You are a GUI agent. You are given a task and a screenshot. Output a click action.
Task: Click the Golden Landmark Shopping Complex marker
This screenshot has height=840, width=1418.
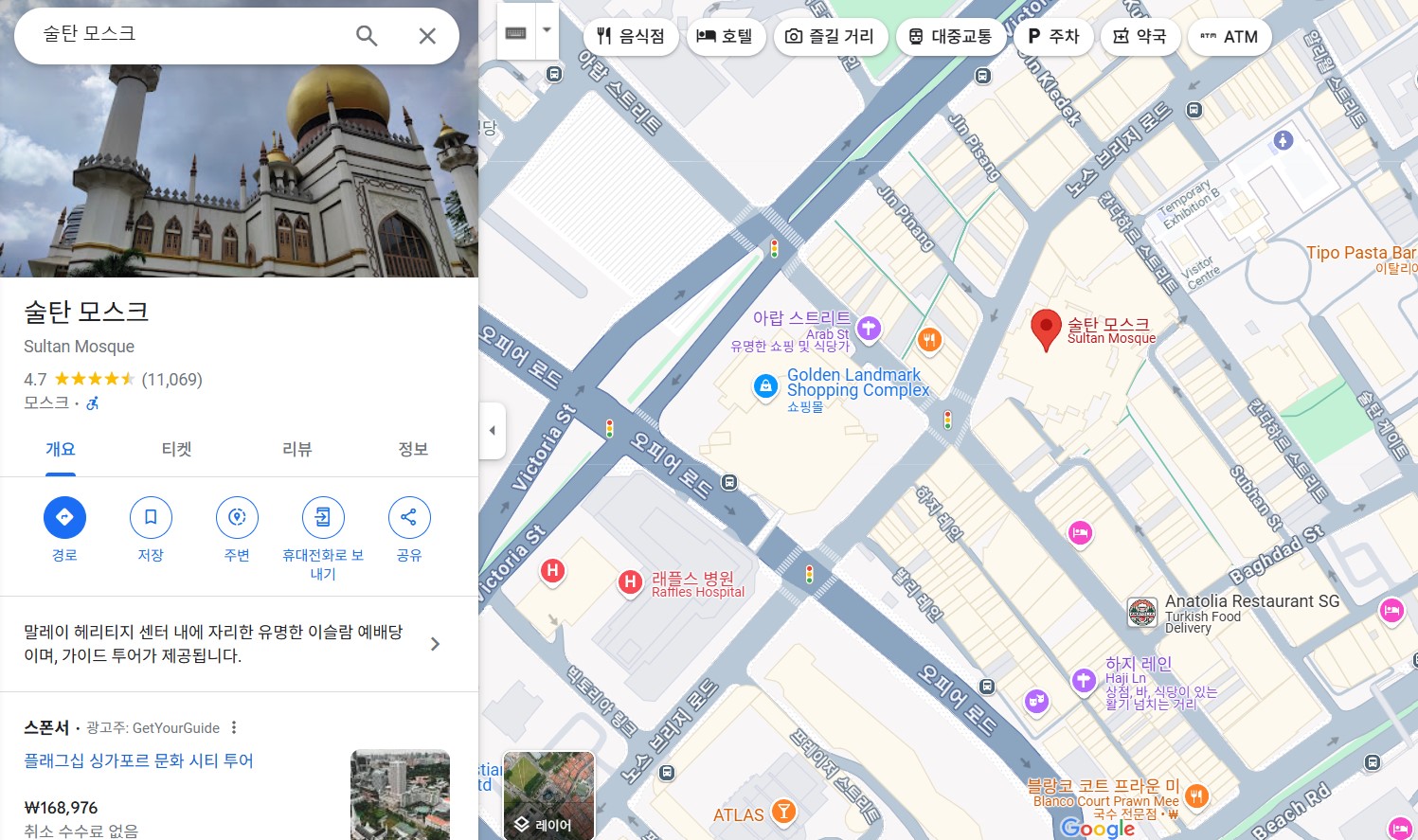point(765,386)
